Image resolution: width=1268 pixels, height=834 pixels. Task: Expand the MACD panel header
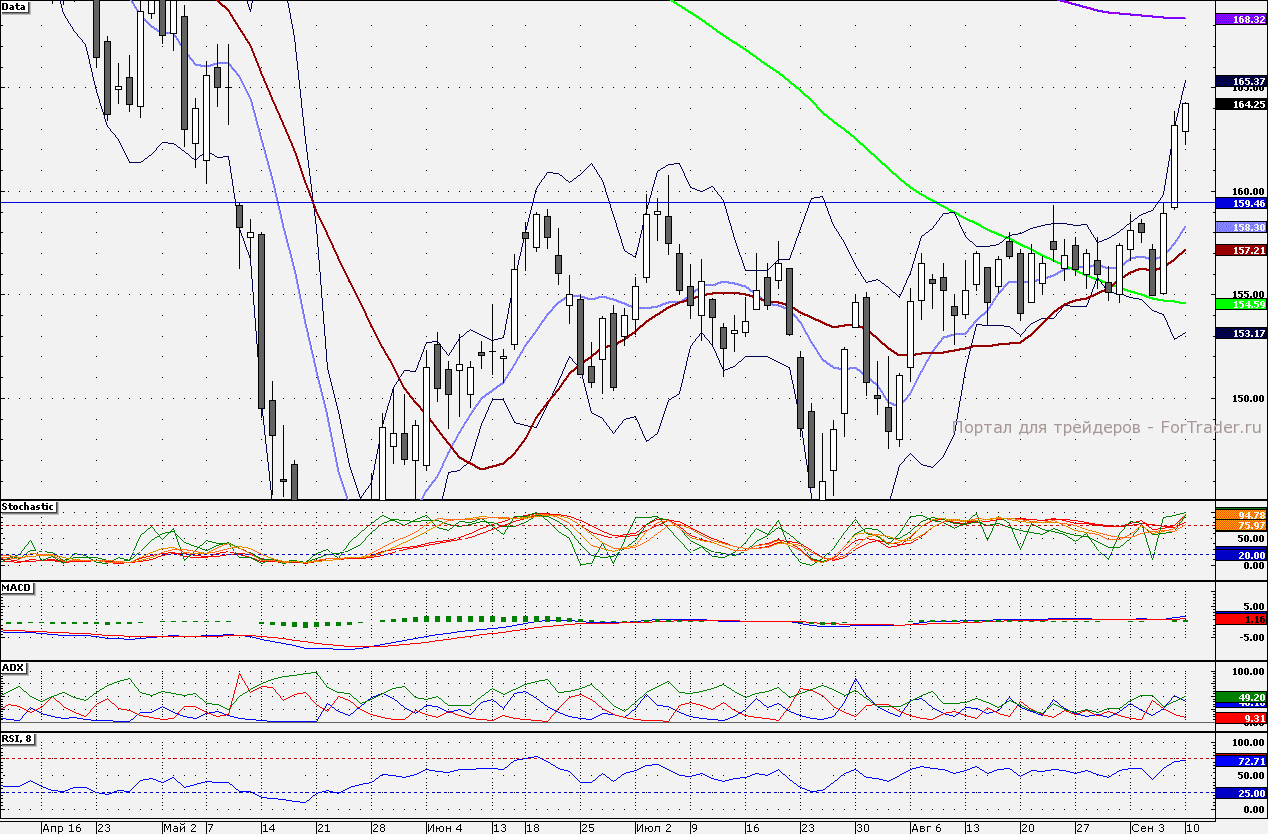15,587
